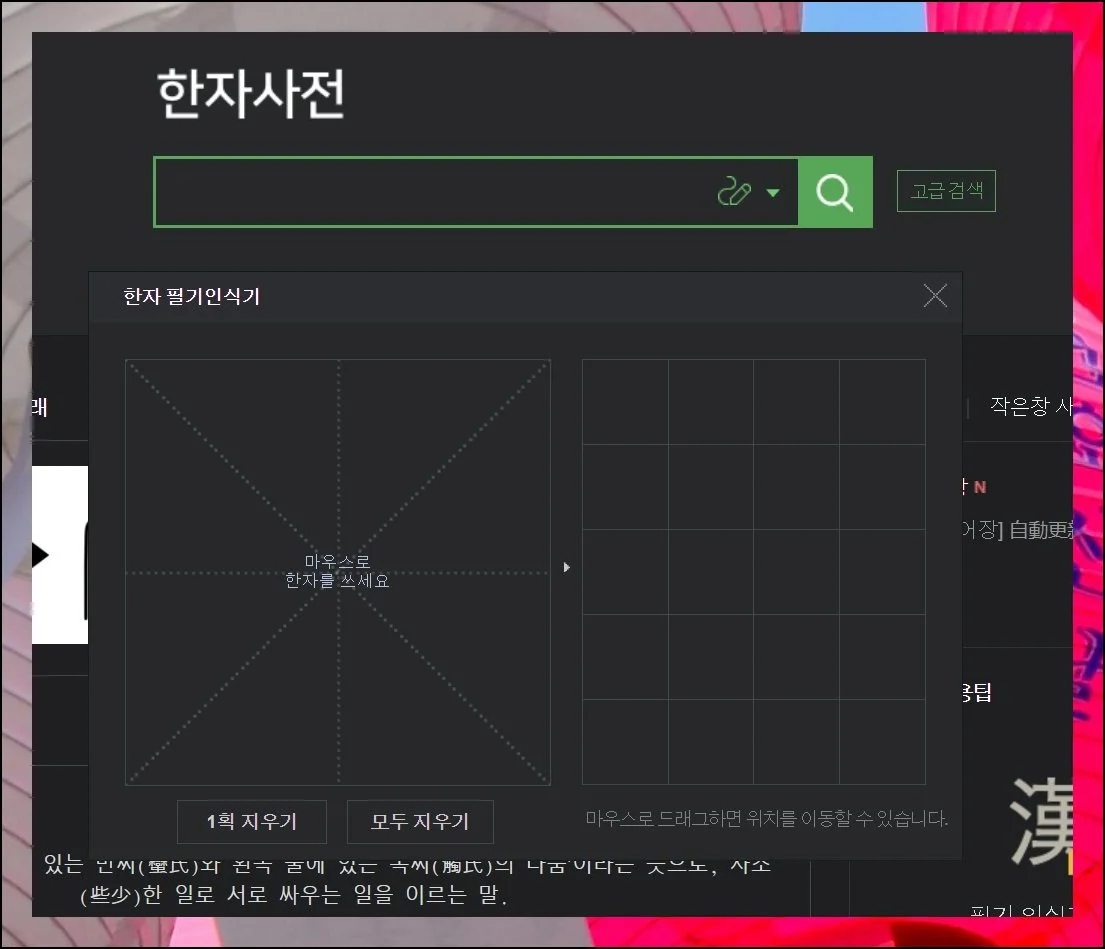Select the top-left candidate grid cell

pos(626,403)
